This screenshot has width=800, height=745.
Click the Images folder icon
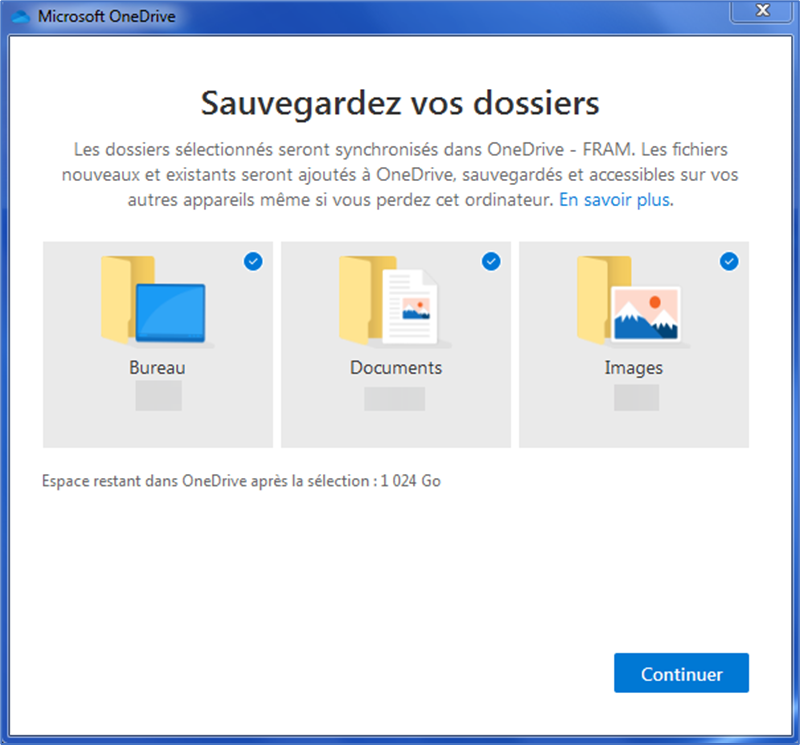click(633, 301)
